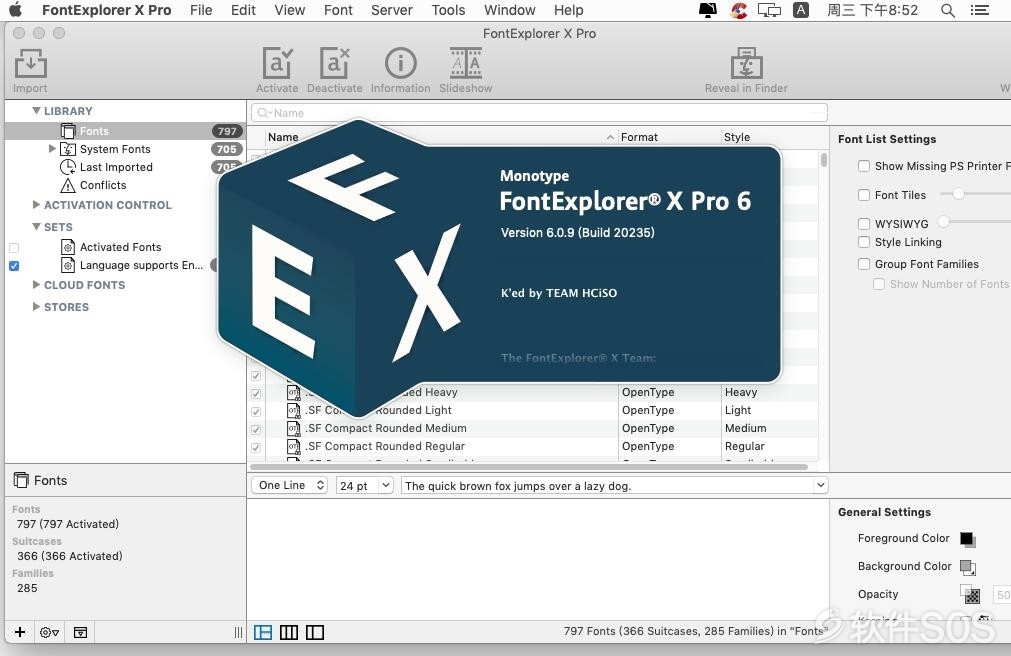Image resolution: width=1011 pixels, height=656 pixels.
Task: Click the input source A icon in menu bar
Action: (800, 10)
